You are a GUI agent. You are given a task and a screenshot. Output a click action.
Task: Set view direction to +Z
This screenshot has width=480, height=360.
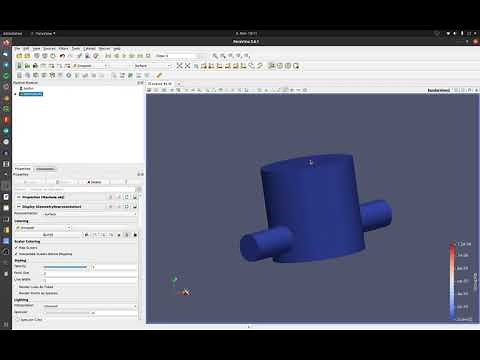[x=235, y=66]
